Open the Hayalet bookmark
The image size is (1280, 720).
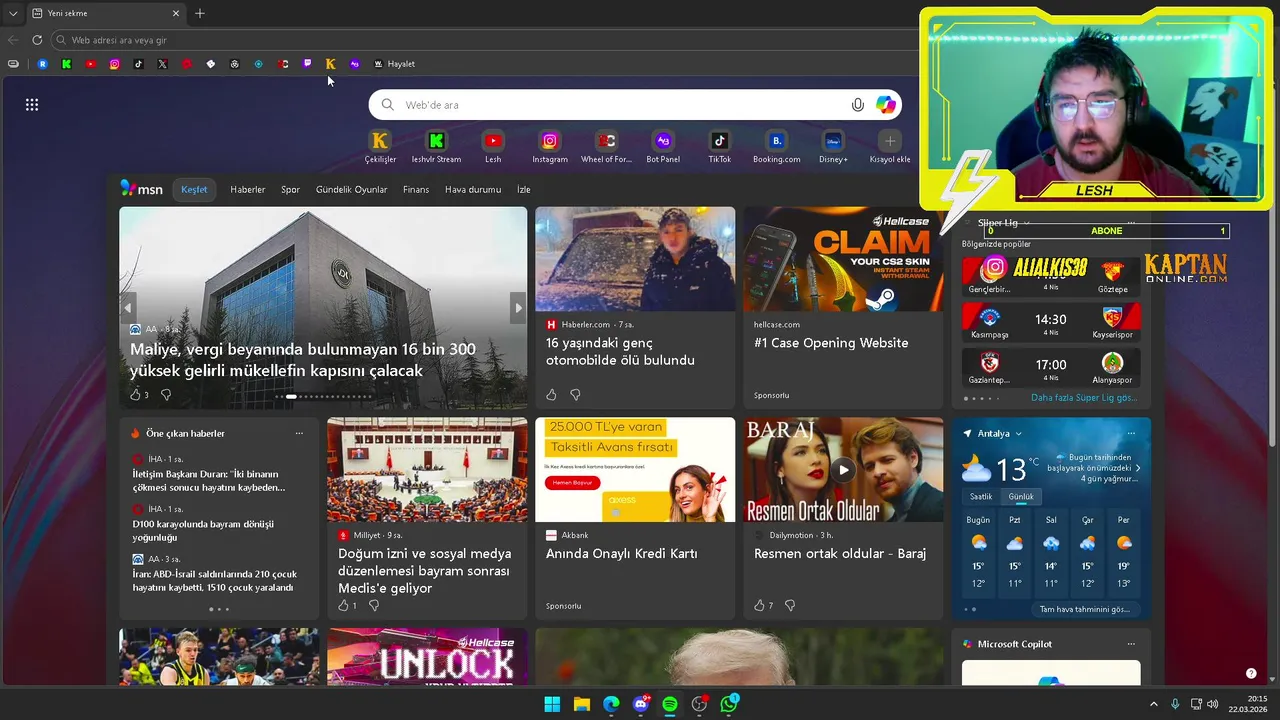tap(394, 64)
